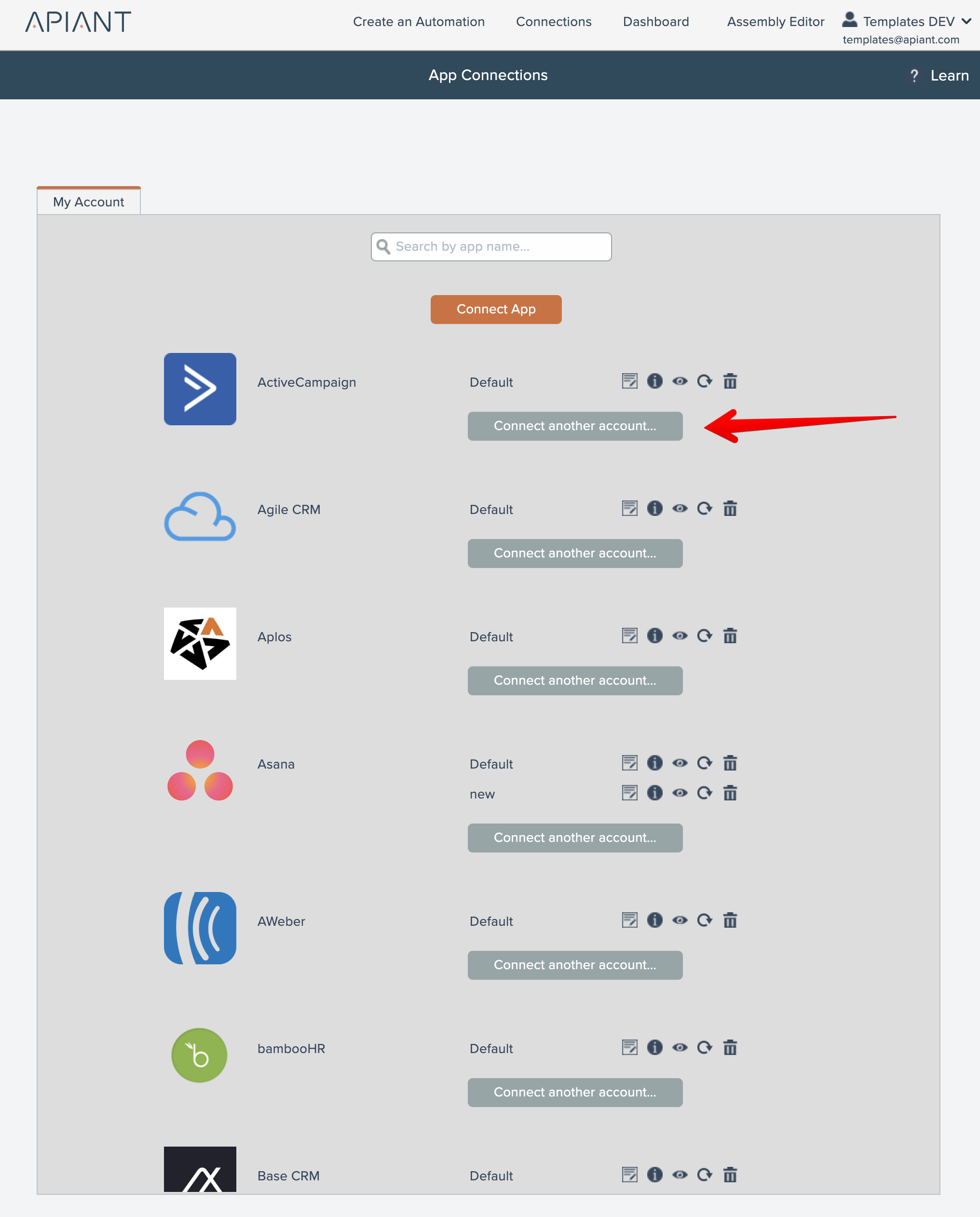The image size is (980, 1217).
Task: Toggle visibility eye for ActiveCampaign connection
Action: pos(680,381)
